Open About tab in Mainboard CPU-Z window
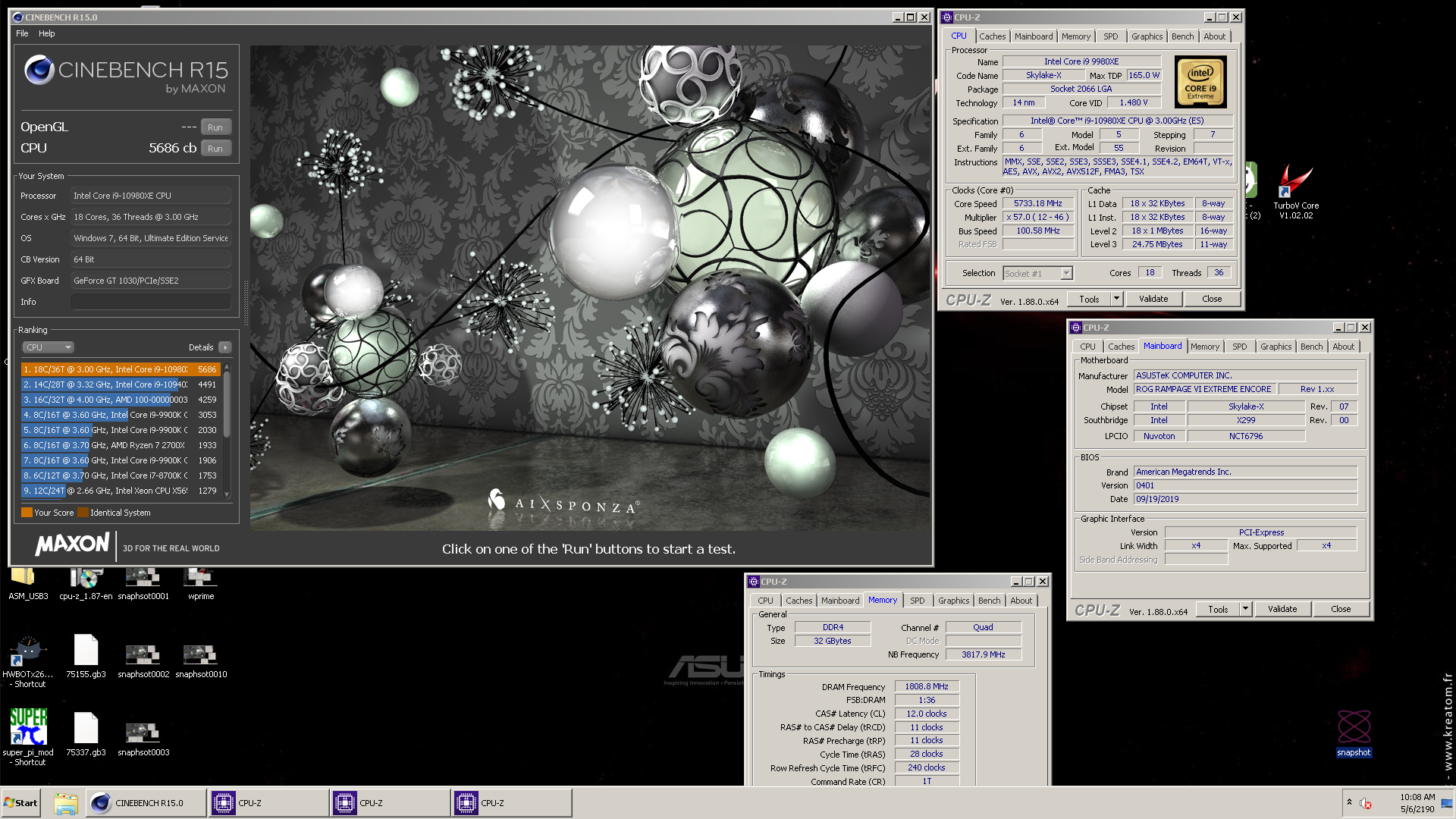The height and width of the screenshot is (819, 1456). [x=1343, y=347]
